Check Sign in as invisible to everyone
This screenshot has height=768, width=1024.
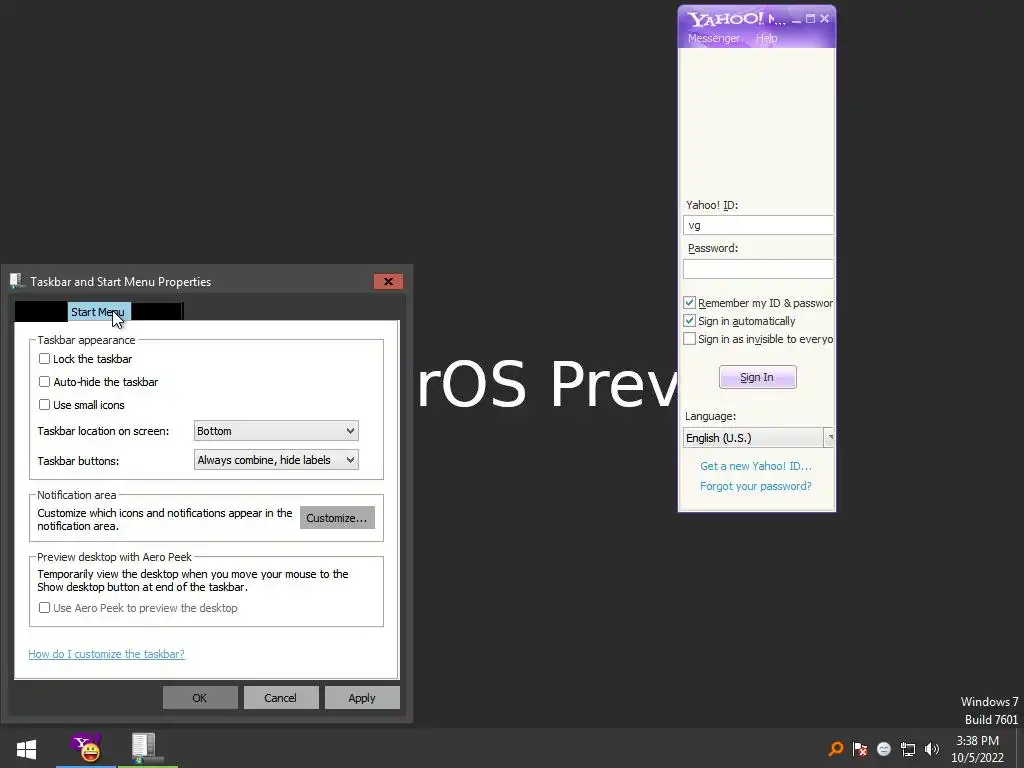point(690,339)
